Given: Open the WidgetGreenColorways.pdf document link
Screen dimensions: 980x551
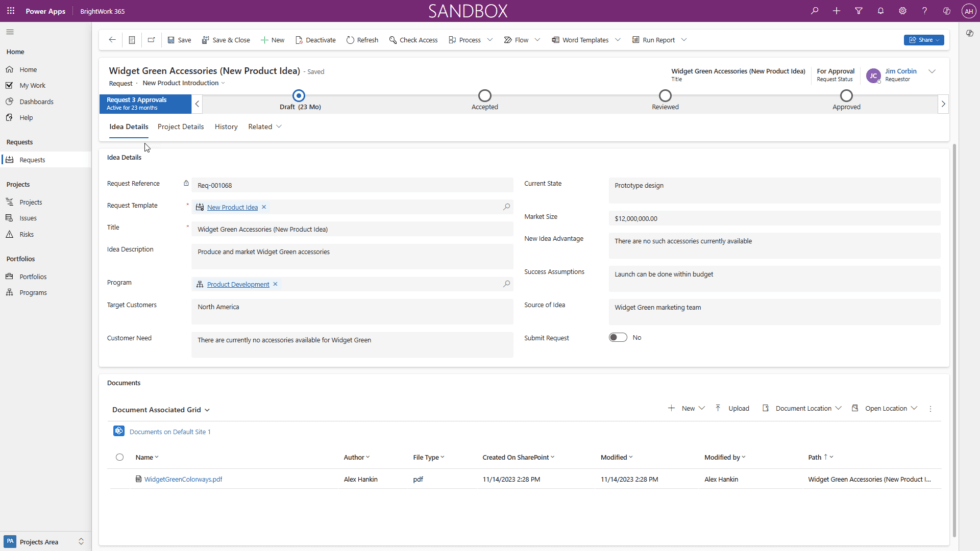Looking at the screenshot, I should click(x=183, y=479).
